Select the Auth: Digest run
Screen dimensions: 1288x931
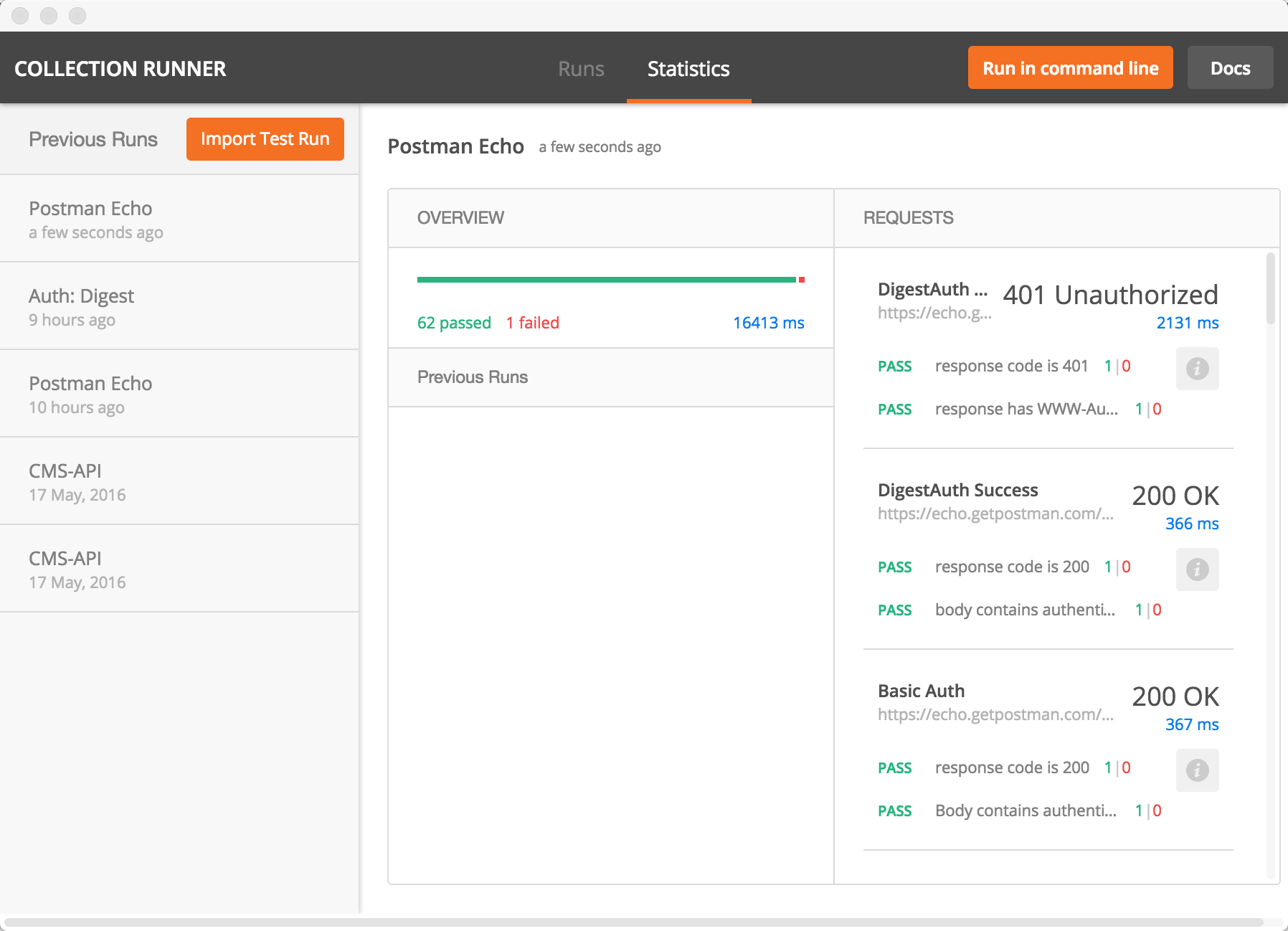(179, 306)
